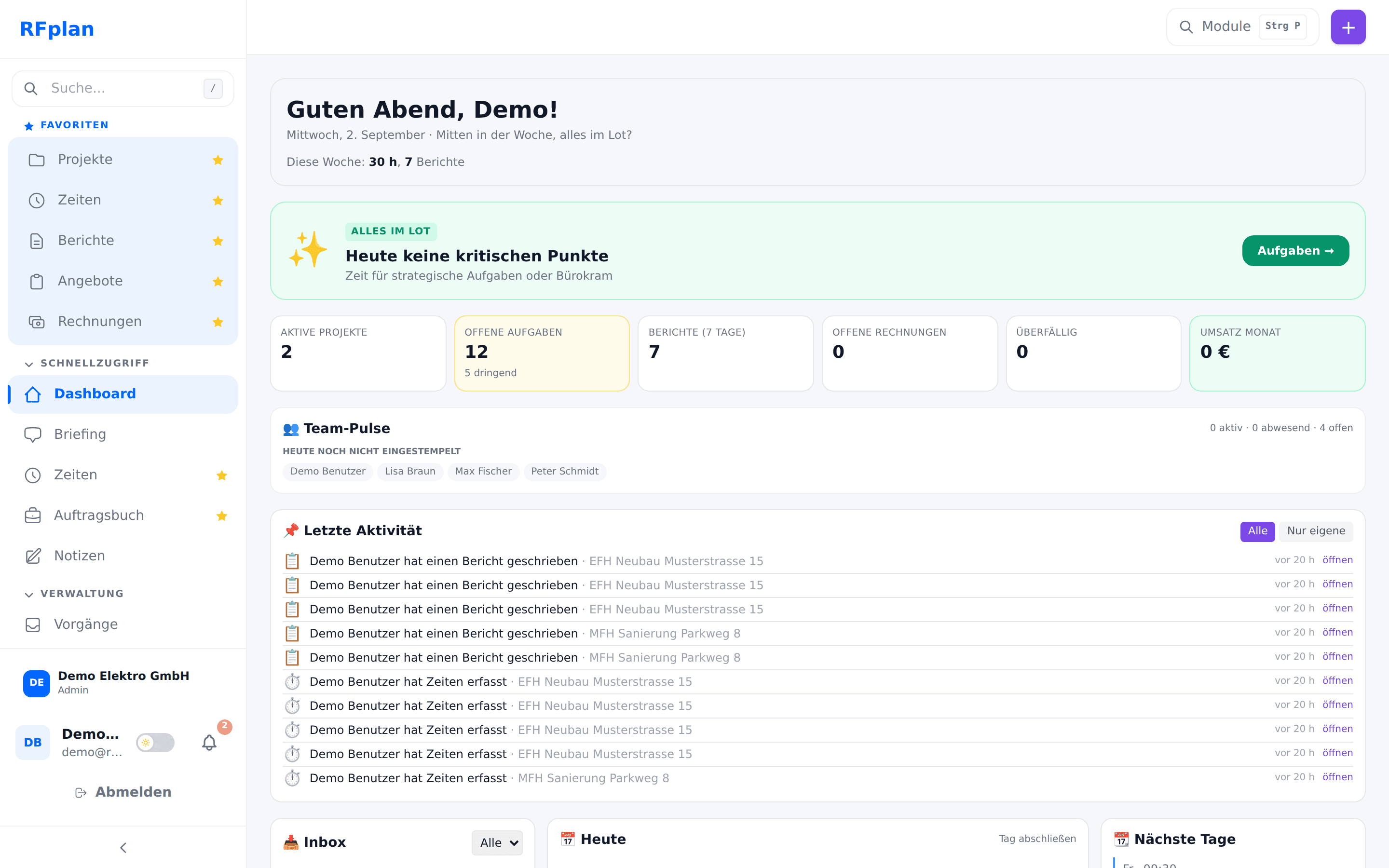Click the DB user avatar
1389x868 pixels.
(33, 742)
